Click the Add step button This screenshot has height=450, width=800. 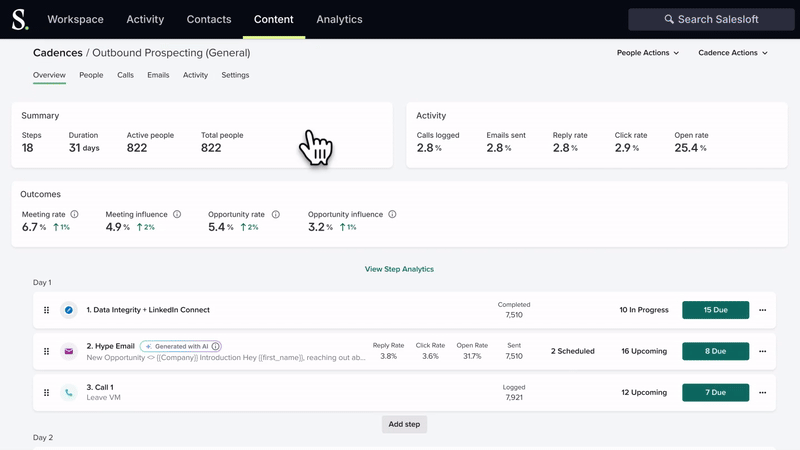pos(404,424)
